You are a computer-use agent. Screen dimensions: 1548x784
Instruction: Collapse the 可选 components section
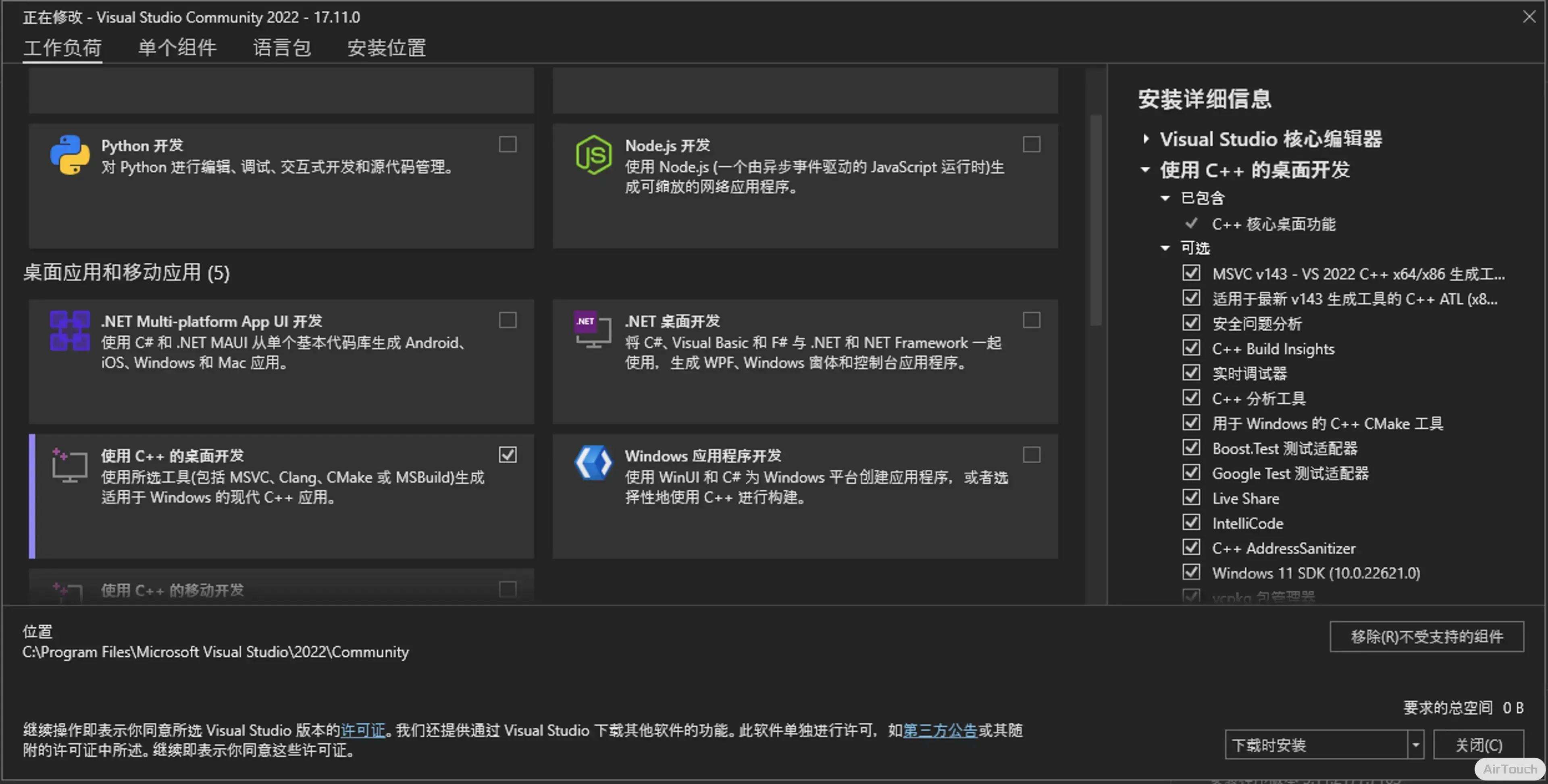1165,248
